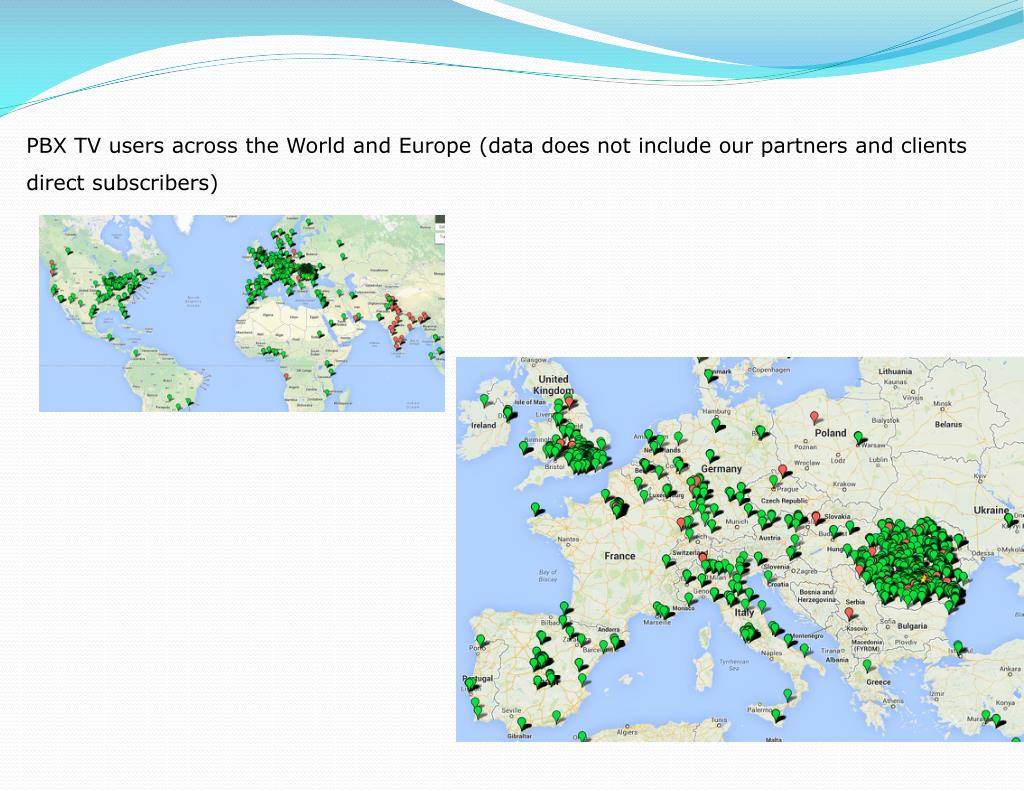Viewport: 1024px width, 791px height.
Task: Click the 'United Kingdom' map label
Action: coord(553,384)
